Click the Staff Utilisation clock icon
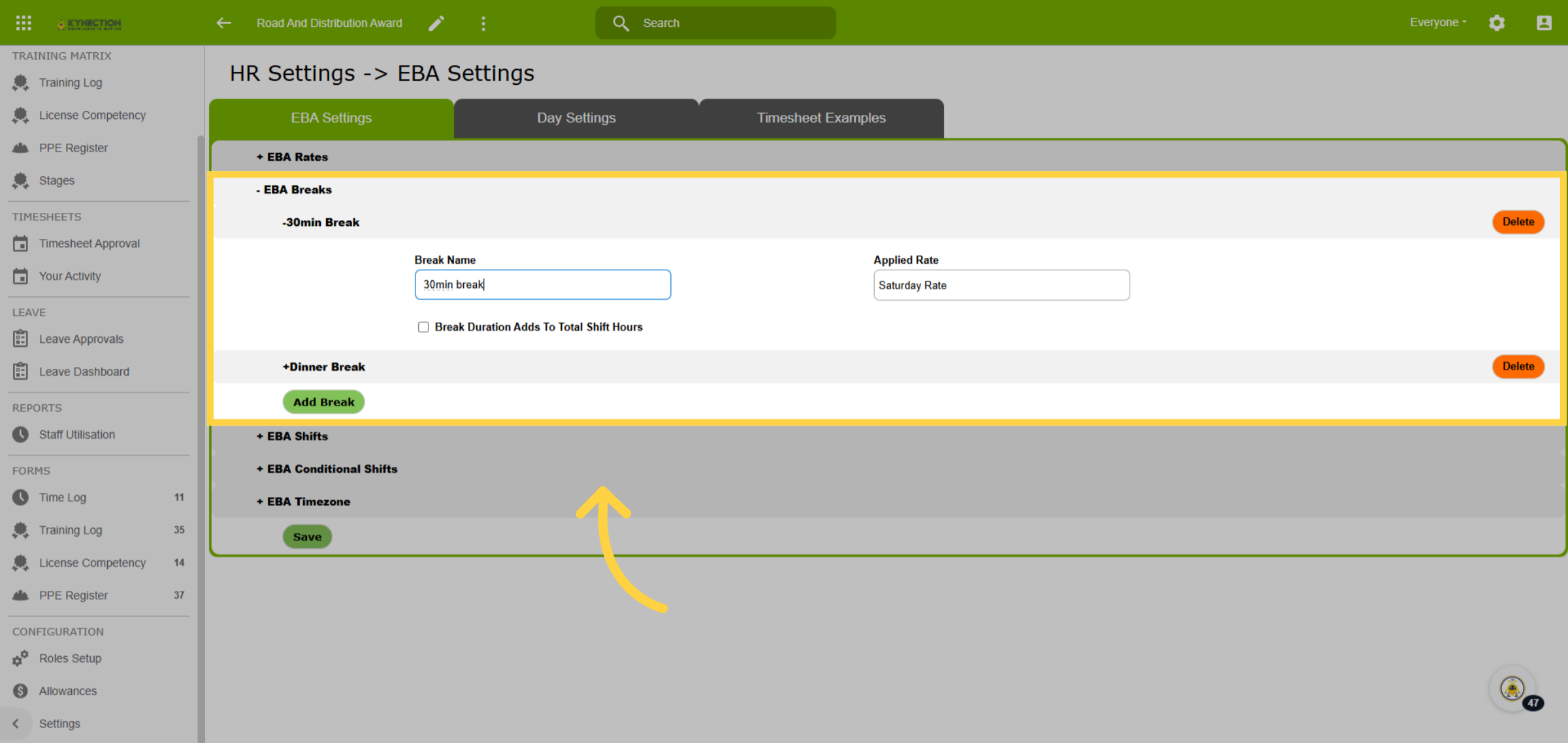Viewport: 1568px width, 743px height. pyautogui.click(x=20, y=434)
